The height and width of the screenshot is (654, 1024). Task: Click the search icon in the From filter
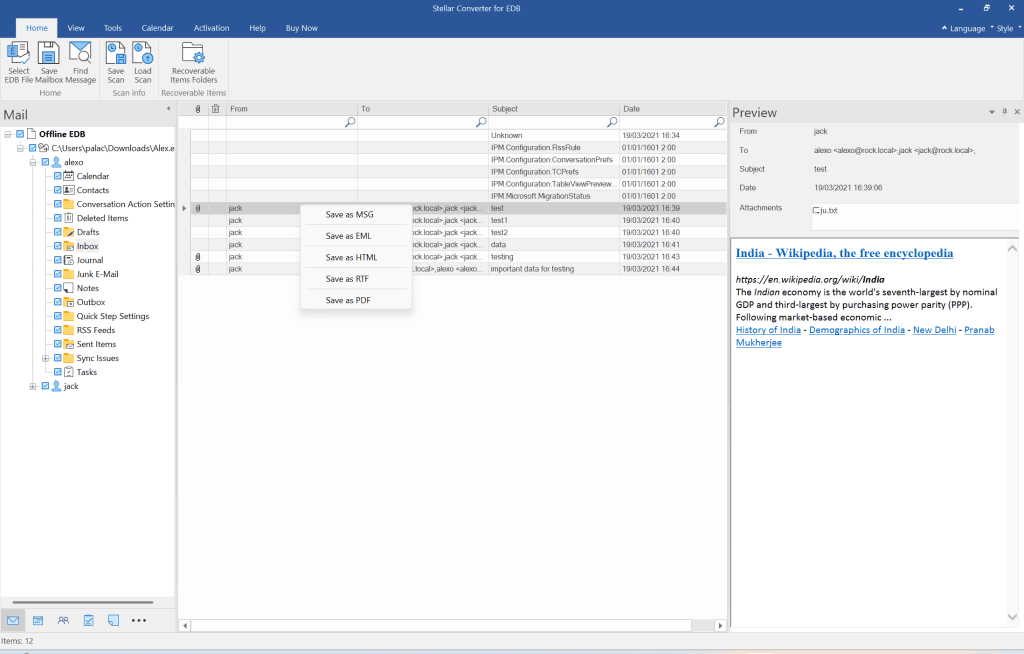pos(350,122)
